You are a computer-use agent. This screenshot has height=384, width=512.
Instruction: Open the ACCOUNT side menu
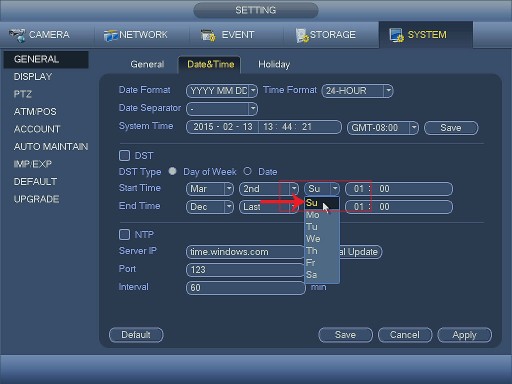[37, 129]
